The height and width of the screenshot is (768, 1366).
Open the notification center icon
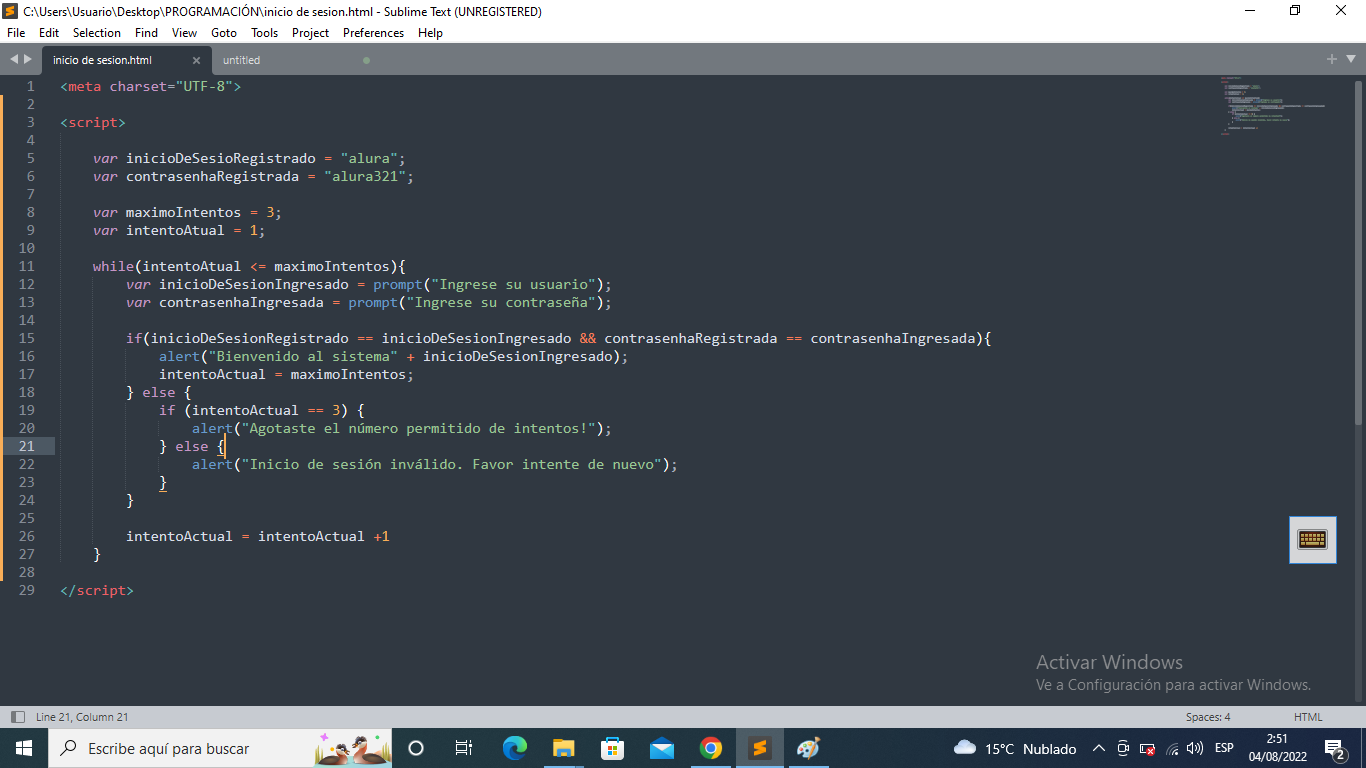coord(1335,748)
